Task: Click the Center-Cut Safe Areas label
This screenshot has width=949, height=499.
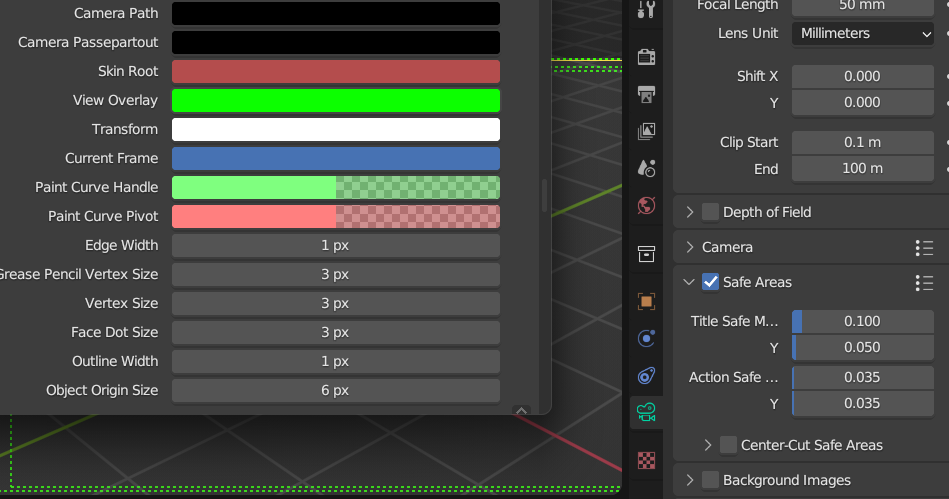Action: (812, 445)
